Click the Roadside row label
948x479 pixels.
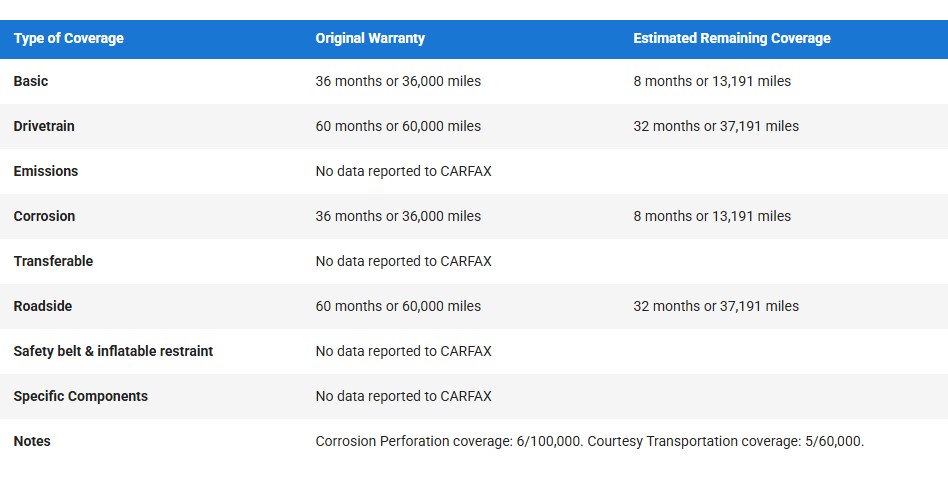coord(43,306)
